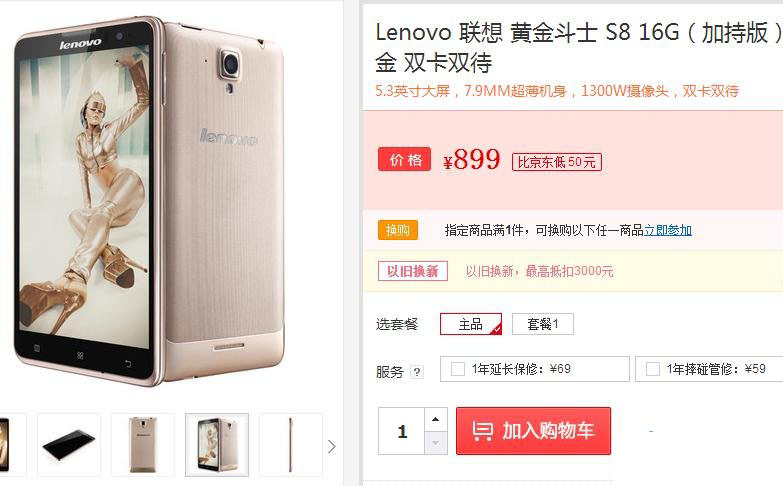Click the red 价格 price label
This screenshot has width=783, height=486.
404,160
